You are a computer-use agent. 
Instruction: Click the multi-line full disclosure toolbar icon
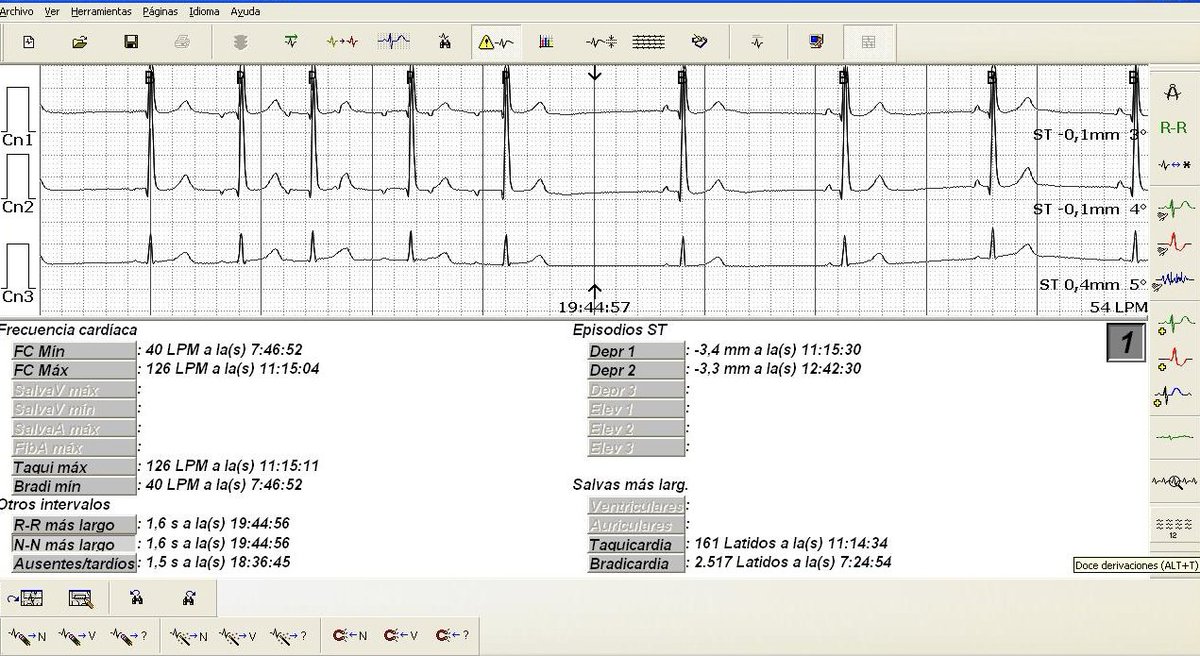[x=649, y=42]
